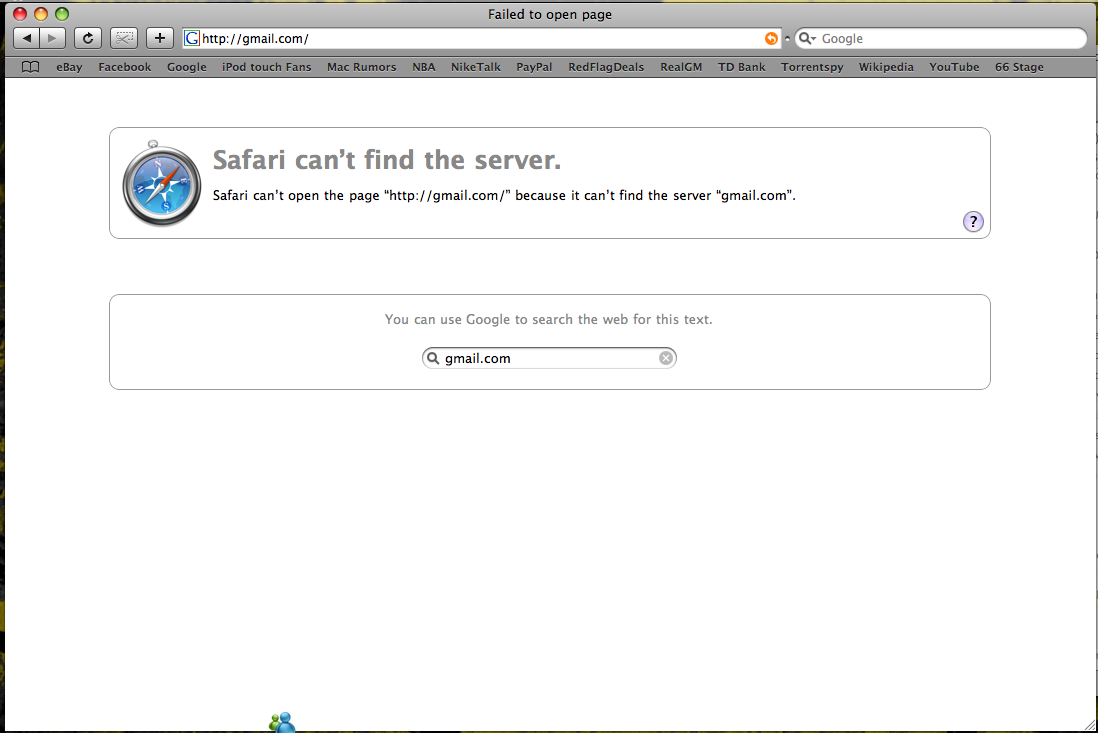Open YouTube from the bookmarks bar
Screen dimensions: 1098x733
[x=954, y=66]
